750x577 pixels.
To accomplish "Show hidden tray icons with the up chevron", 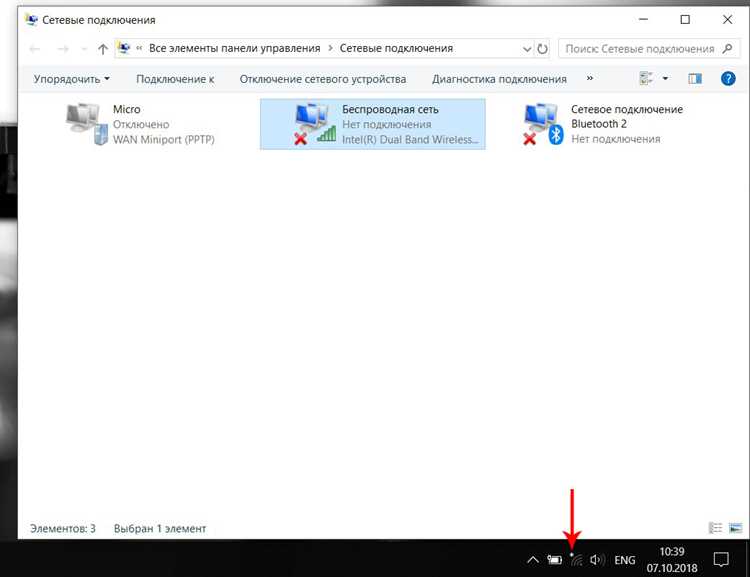I will coord(533,559).
